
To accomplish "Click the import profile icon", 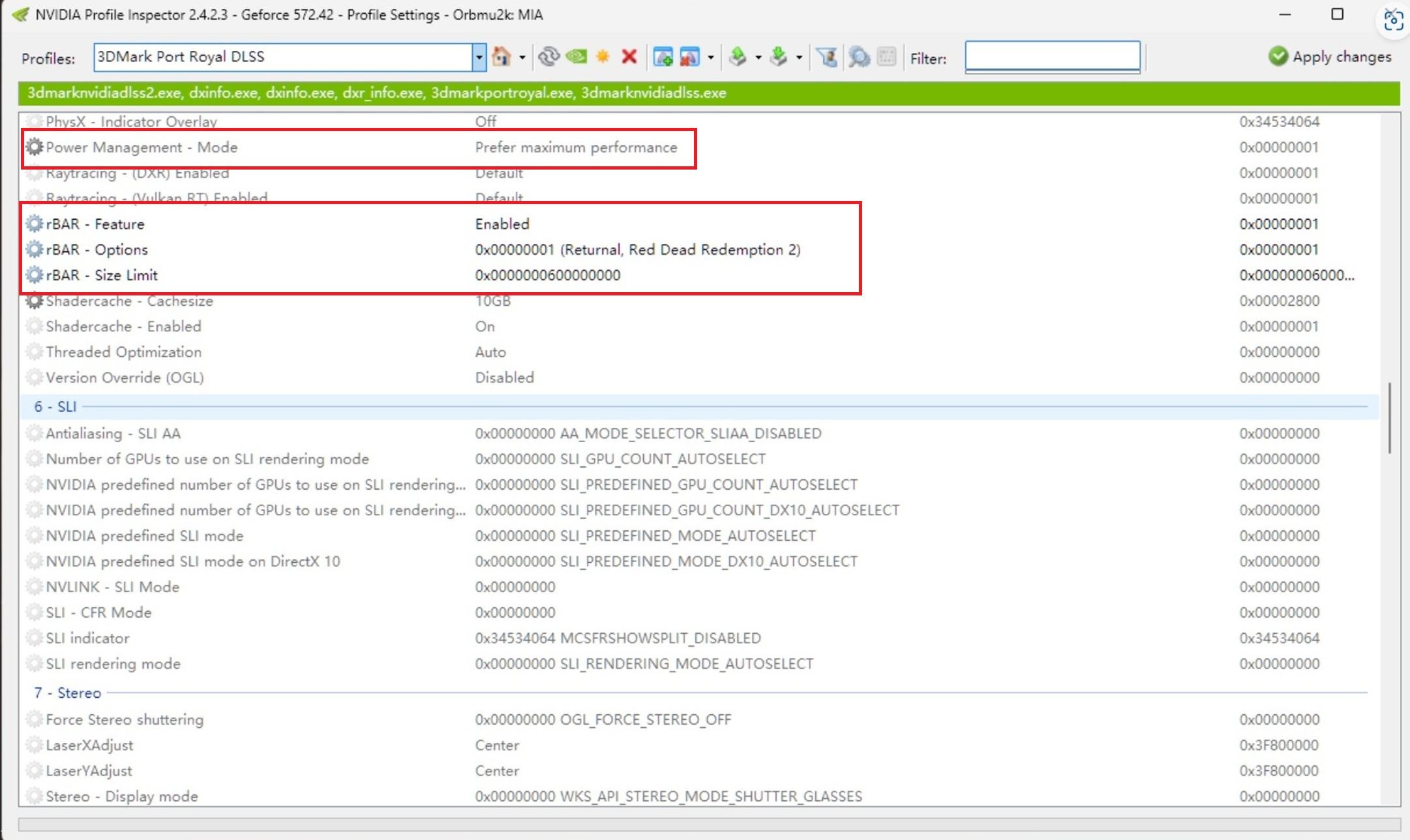I will (778, 57).
